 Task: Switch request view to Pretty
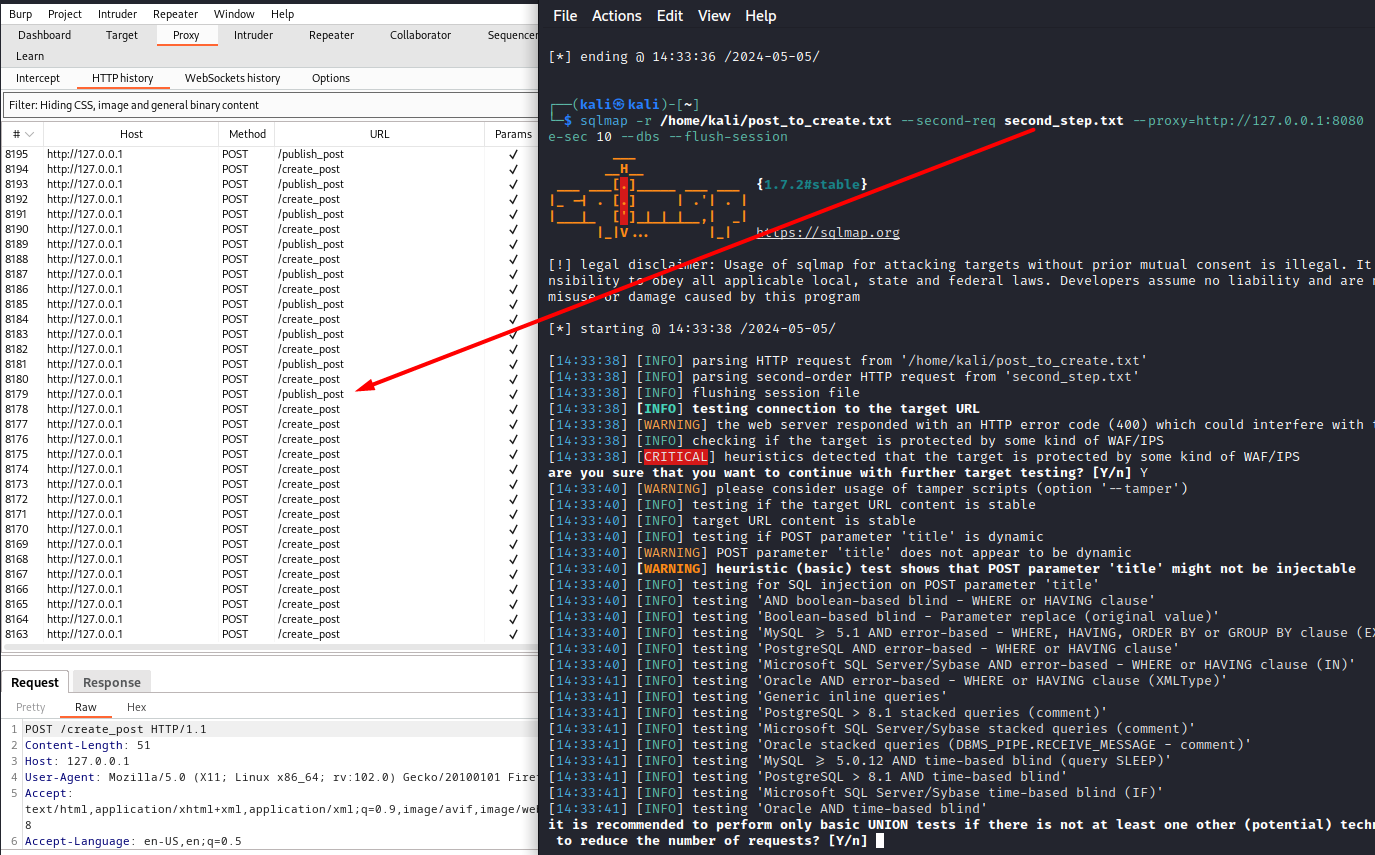pyautogui.click(x=30, y=707)
